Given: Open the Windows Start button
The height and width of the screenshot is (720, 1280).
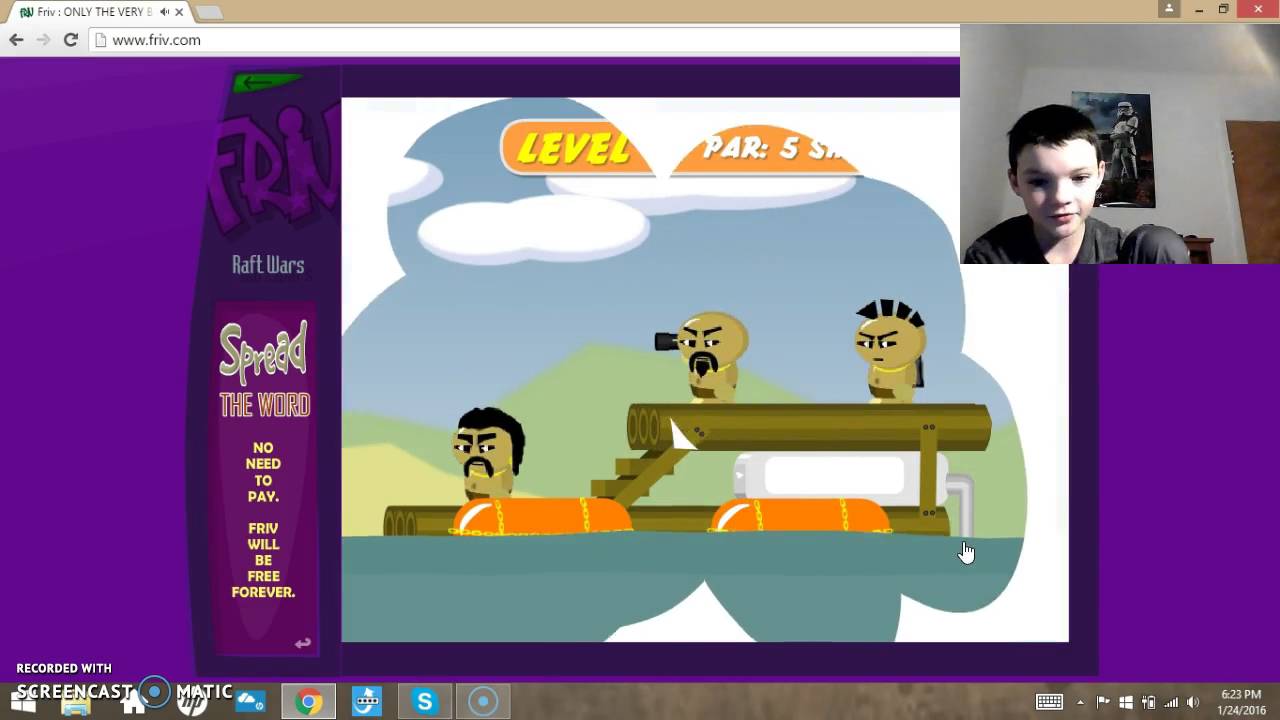Looking at the screenshot, I should click(x=22, y=702).
